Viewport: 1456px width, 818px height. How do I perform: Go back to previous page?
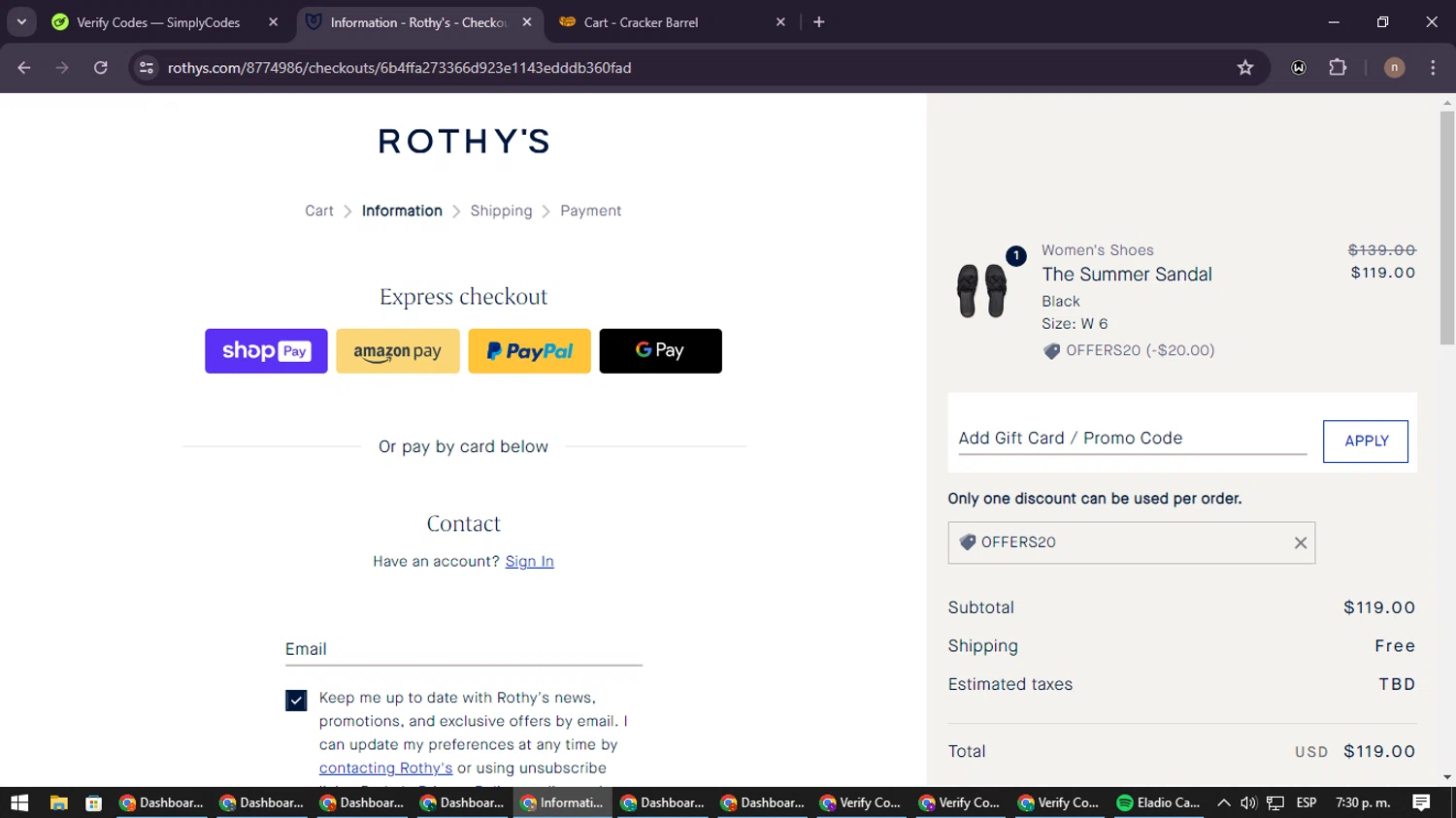tap(24, 68)
